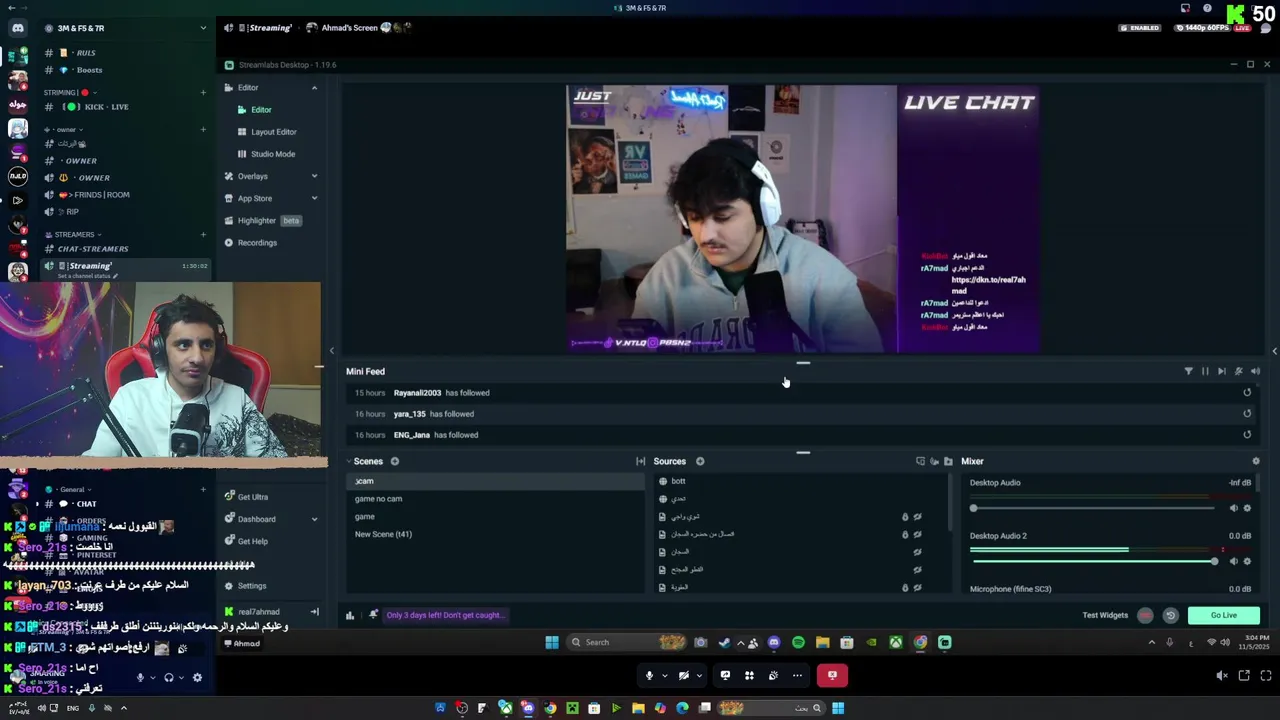Disconnect from call with red button
Screen dimensions: 1280x720
(x=832, y=676)
